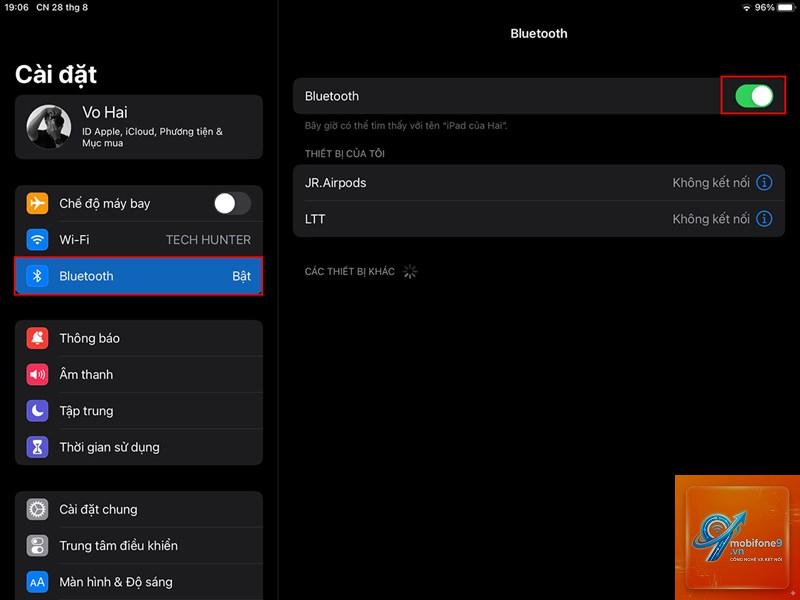Tap the Màn hình & Độ sáng AA icon
Viewport: 800px width, 600px height.
(x=37, y=582)
